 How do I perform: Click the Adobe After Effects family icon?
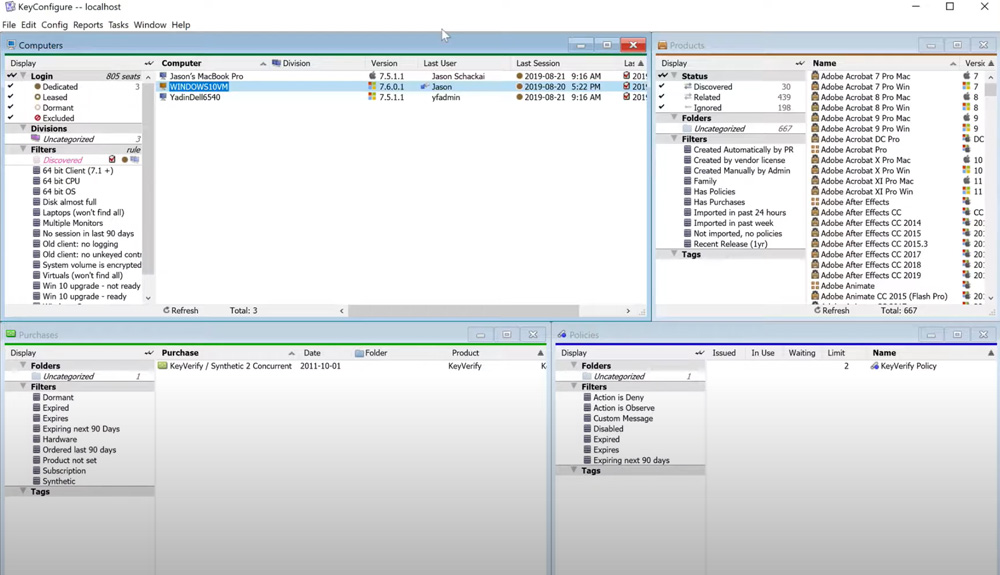pyautogui.click(x=815, y=201)
